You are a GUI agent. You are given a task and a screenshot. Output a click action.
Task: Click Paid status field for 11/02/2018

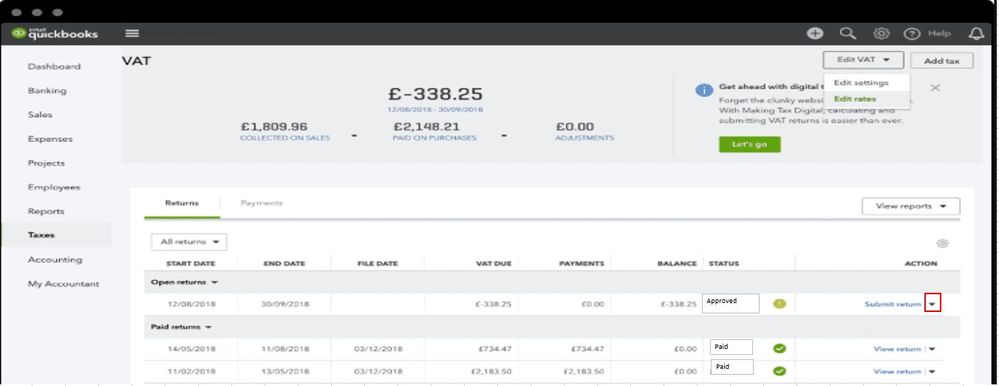tap(733, 367)
